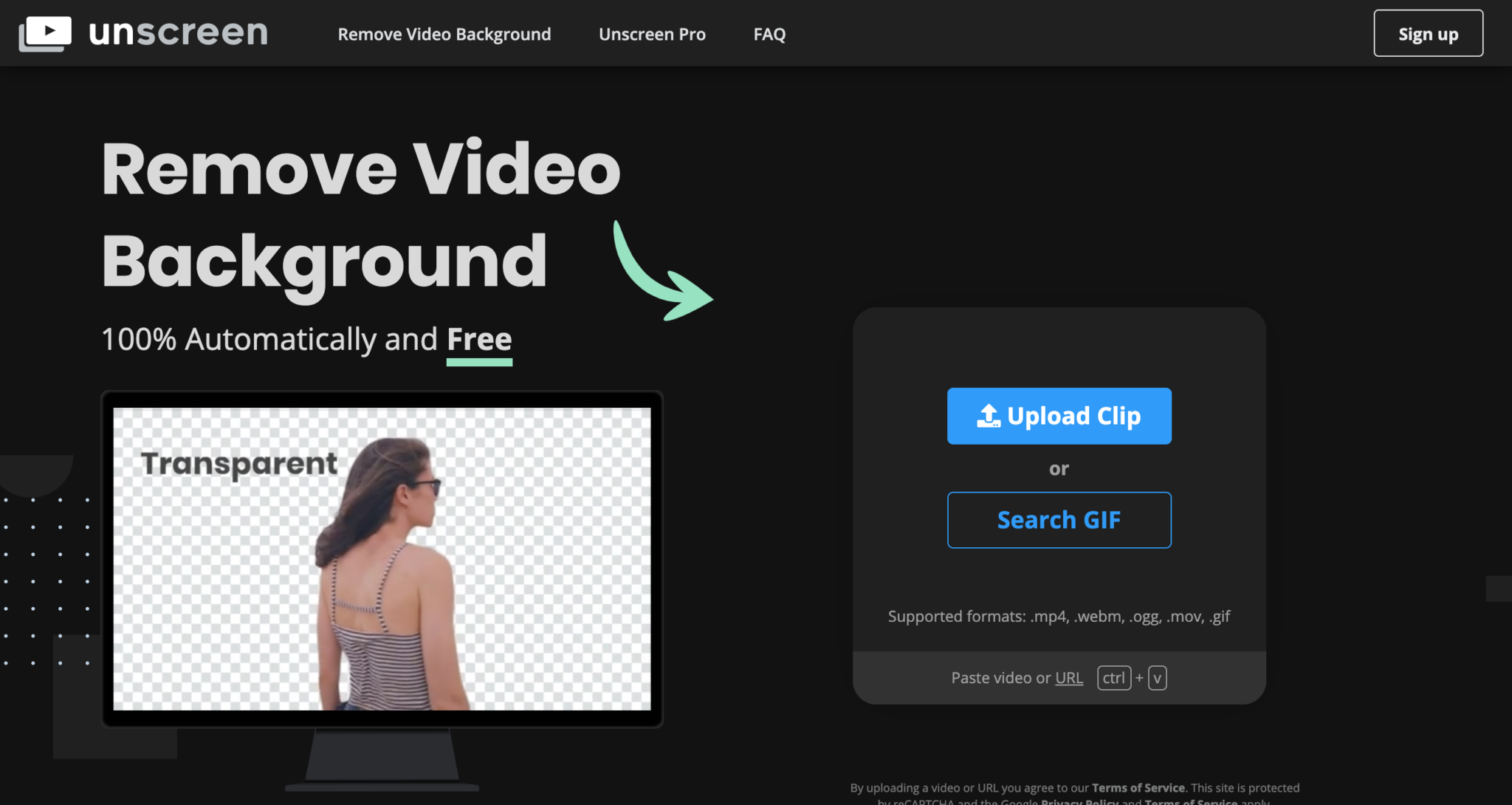Click the FAQ navigation menu item
Image resolution: width=1512 pixels, height=805 pixels.
(770, 33)
